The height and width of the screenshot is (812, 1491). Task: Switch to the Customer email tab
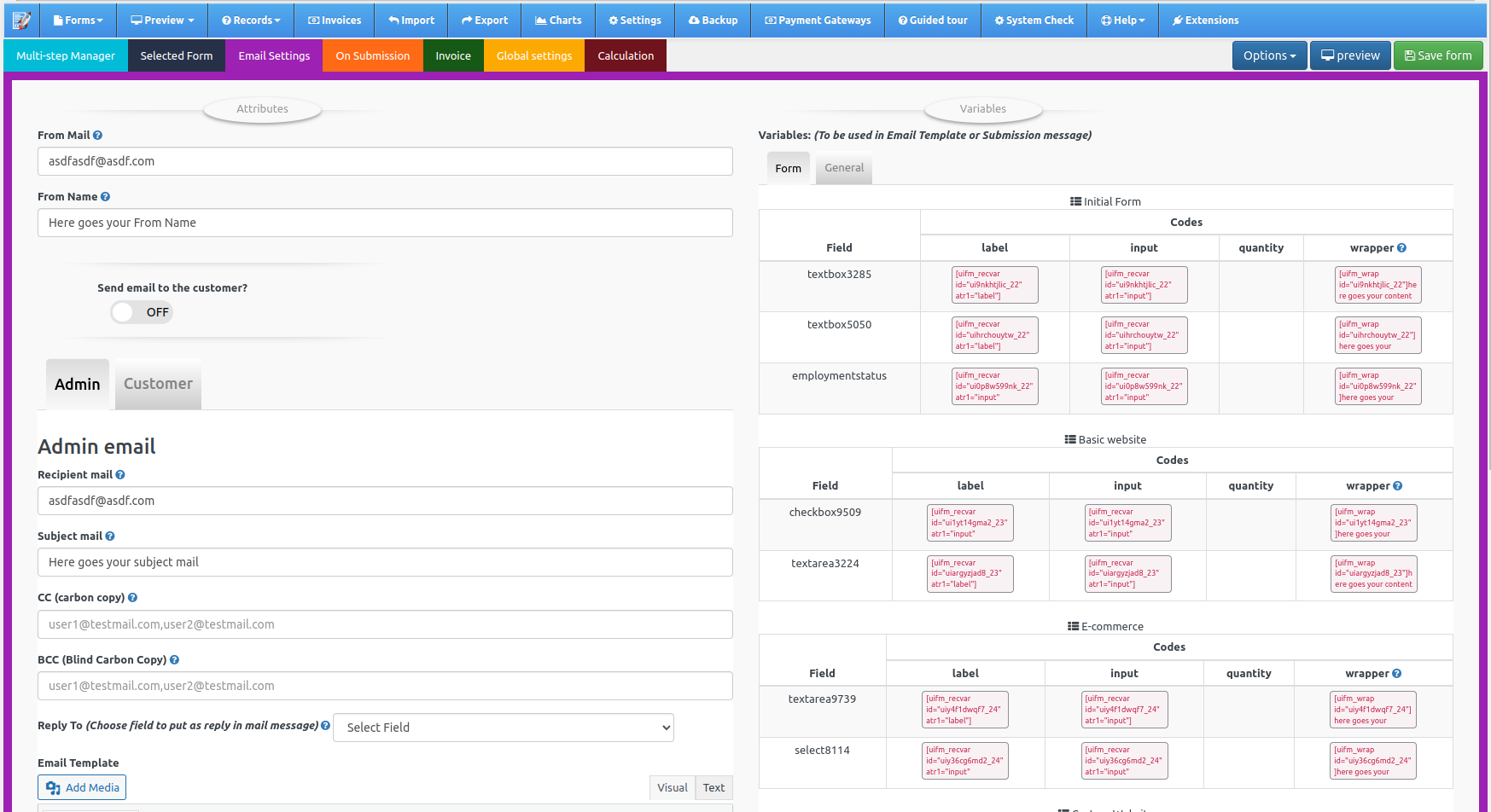coord(157,384)
